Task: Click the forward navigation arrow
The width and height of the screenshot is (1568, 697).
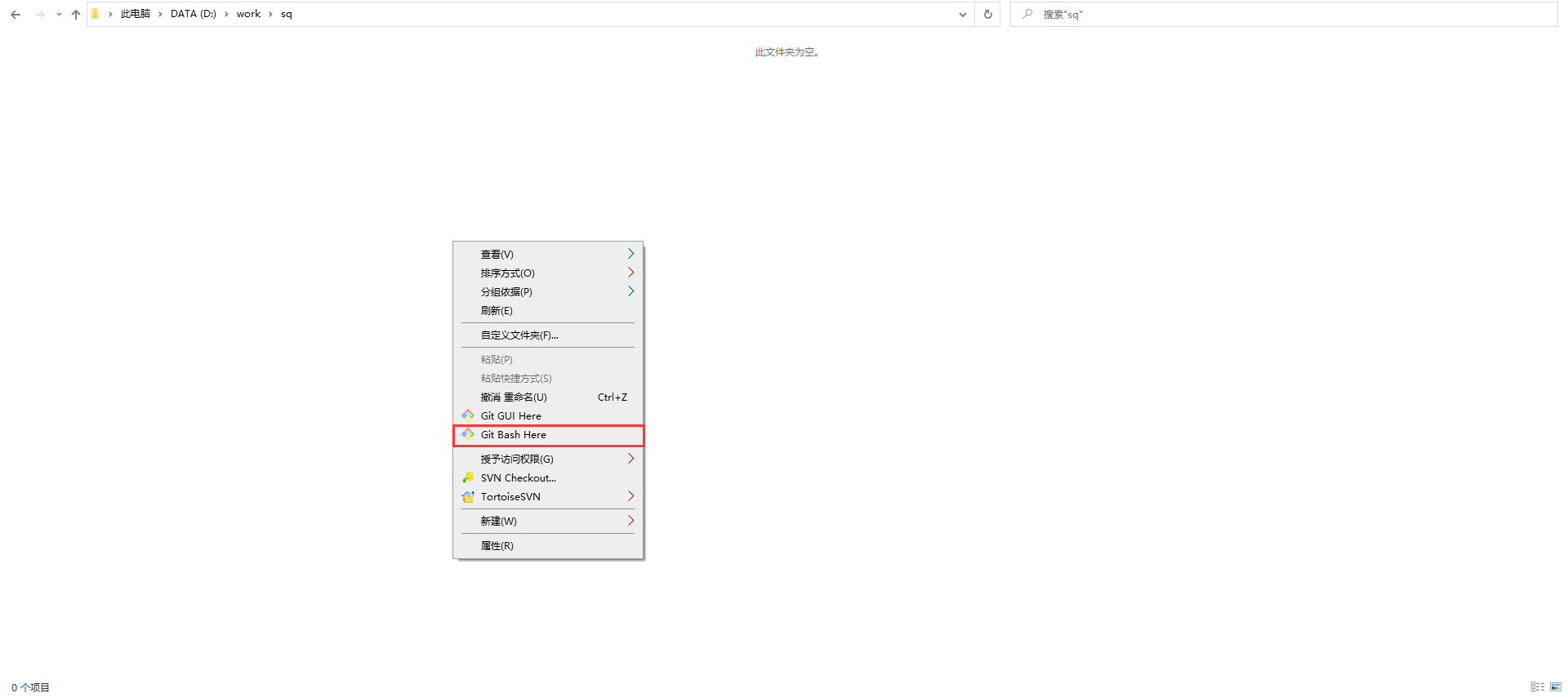Action: 39,15
